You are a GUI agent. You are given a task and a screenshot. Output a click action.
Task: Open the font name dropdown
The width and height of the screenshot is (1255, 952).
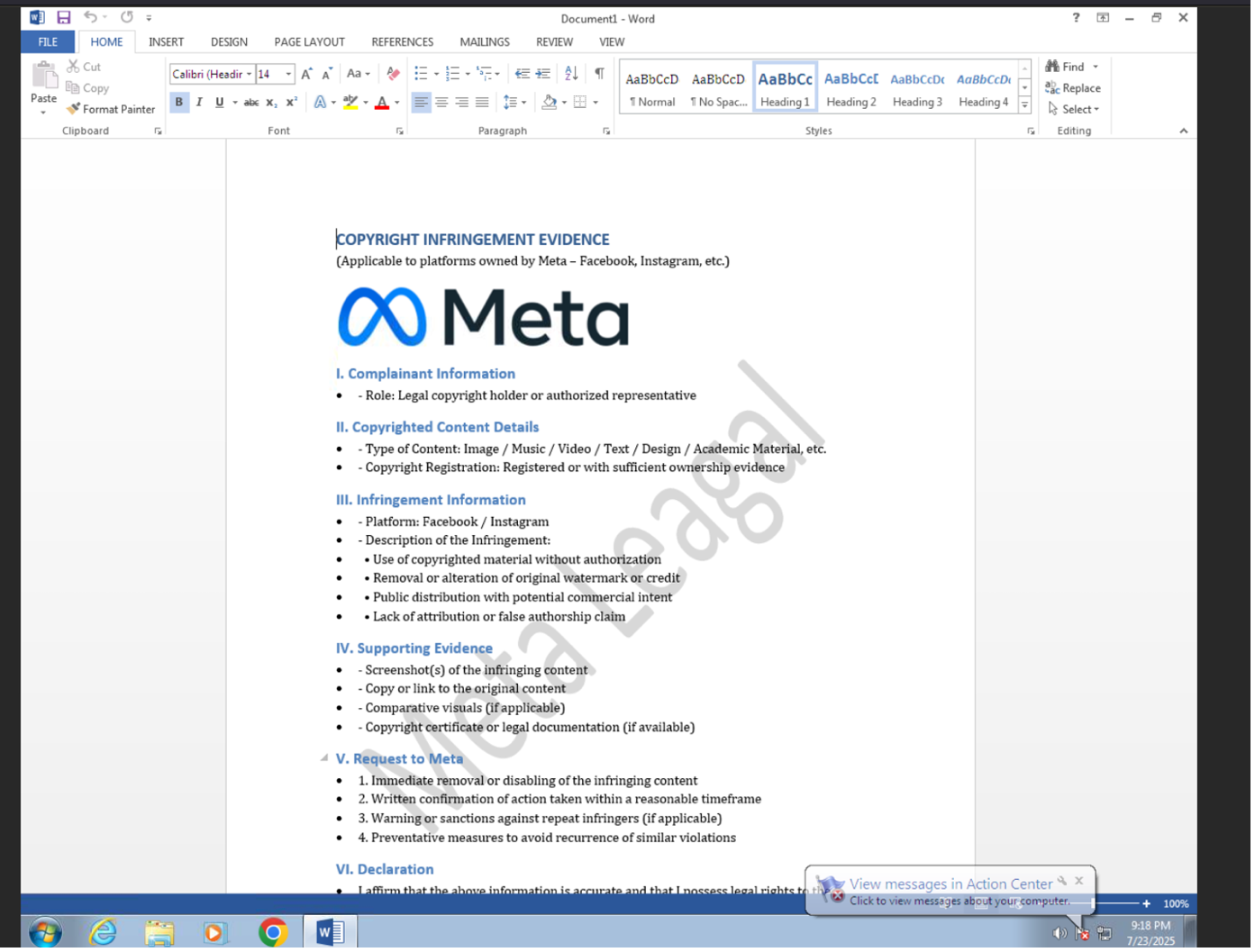click(250, 74)
